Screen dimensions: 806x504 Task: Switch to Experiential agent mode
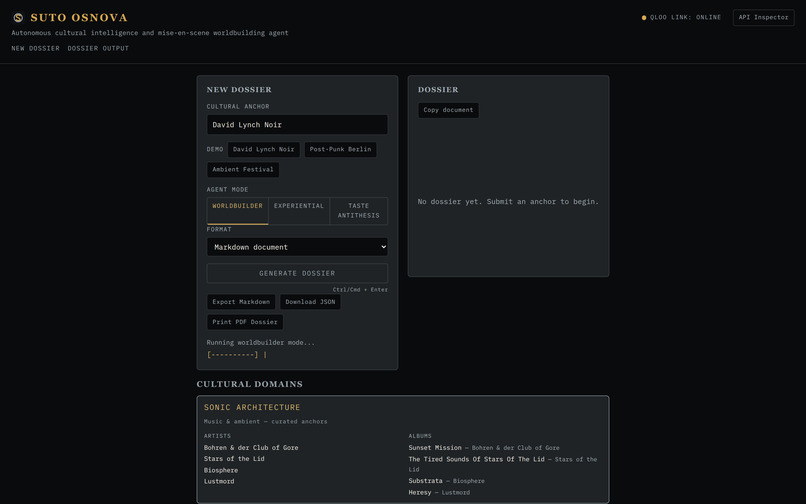pos(299,211)
